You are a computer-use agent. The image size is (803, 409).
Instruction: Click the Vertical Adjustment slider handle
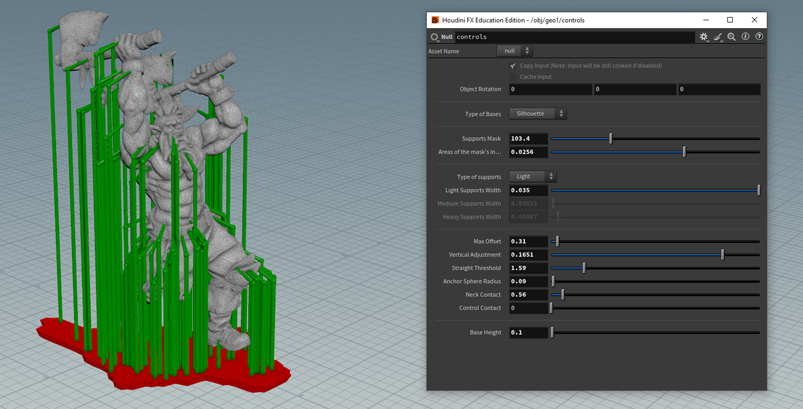pos(723,255)
